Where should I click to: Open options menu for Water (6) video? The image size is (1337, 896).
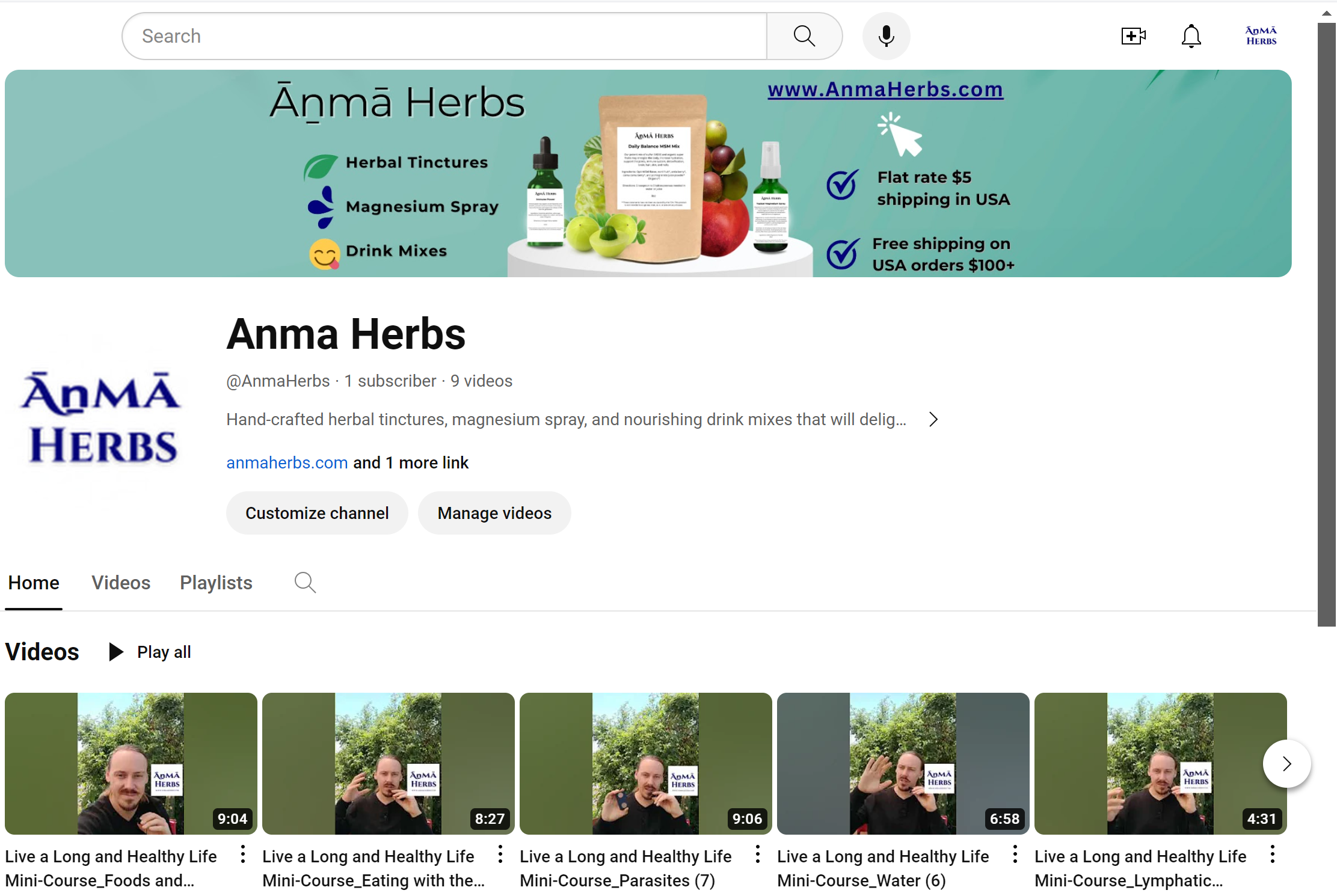click(1015, 855)
